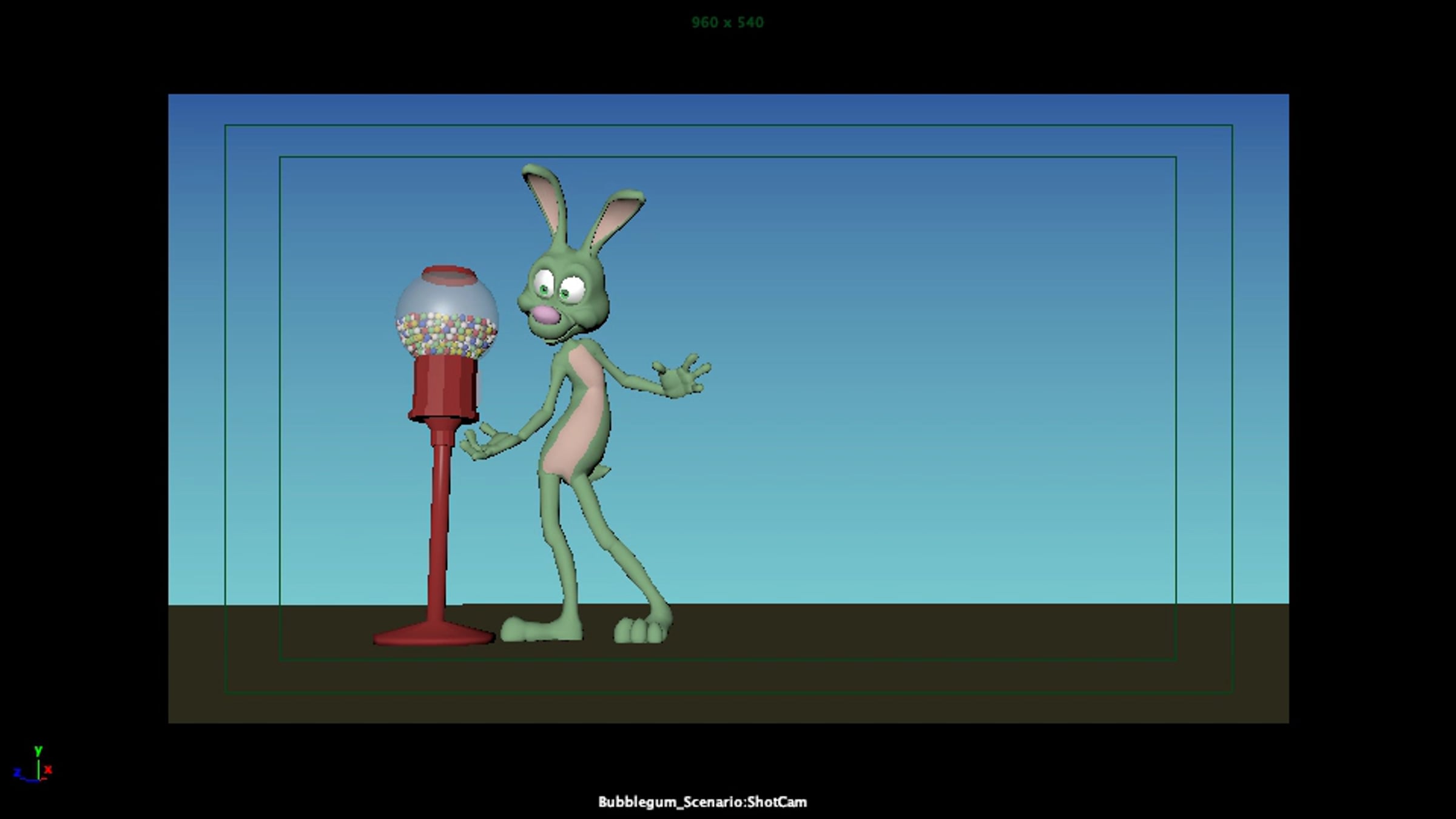
Task: Select the rabbit's shorter right ear
Action: pos(616,218)
